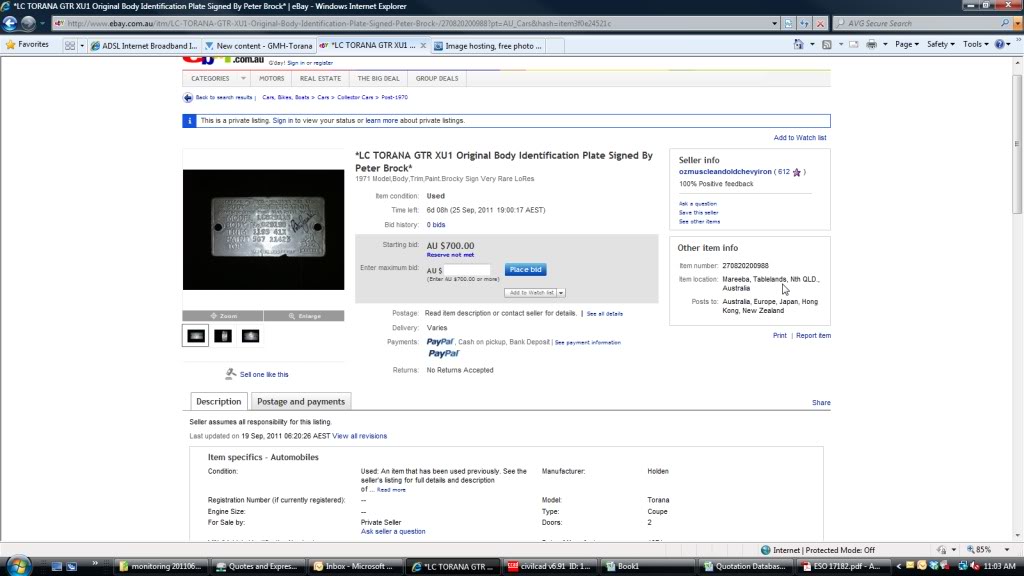Click Enlarge button under item photo

[304, 316]
